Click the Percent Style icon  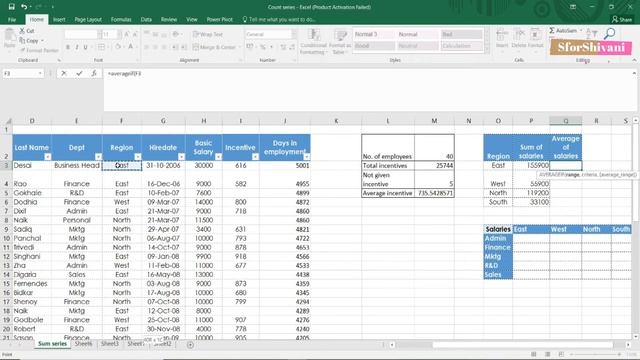(x=263, y=47)
